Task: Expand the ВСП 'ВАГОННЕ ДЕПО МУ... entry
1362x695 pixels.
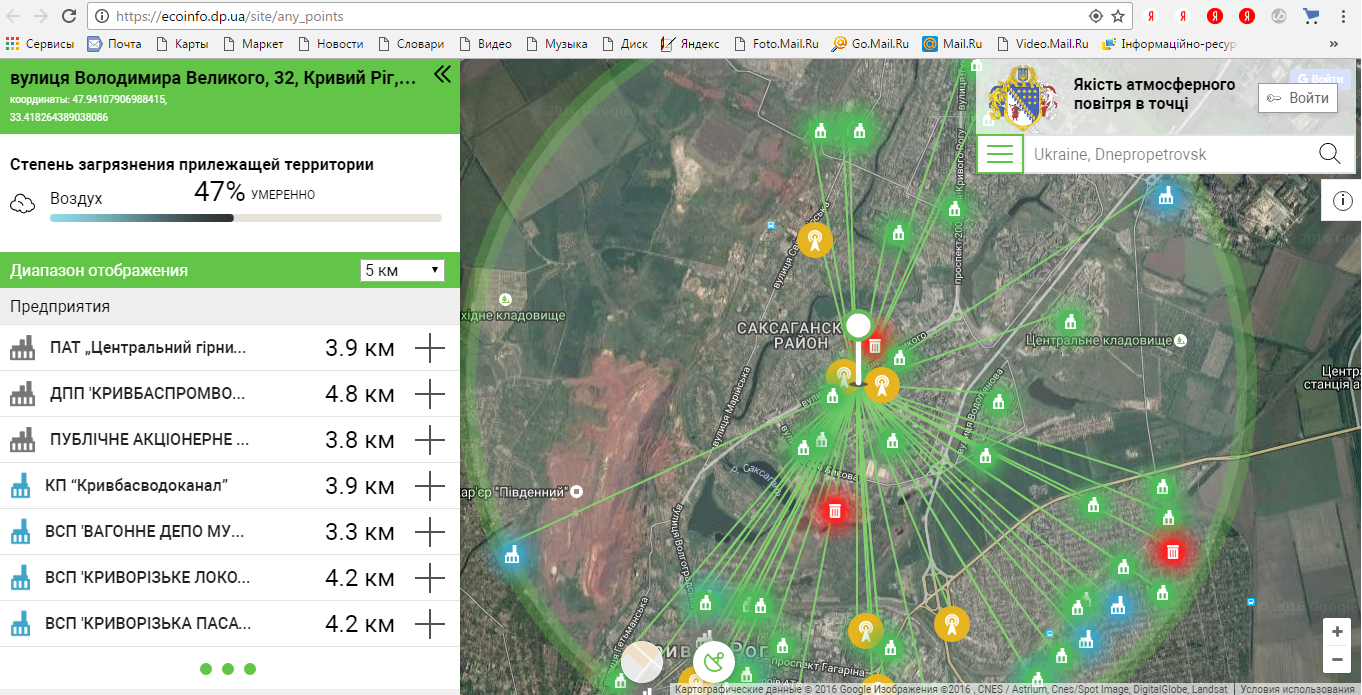Action: coord(429,532)
